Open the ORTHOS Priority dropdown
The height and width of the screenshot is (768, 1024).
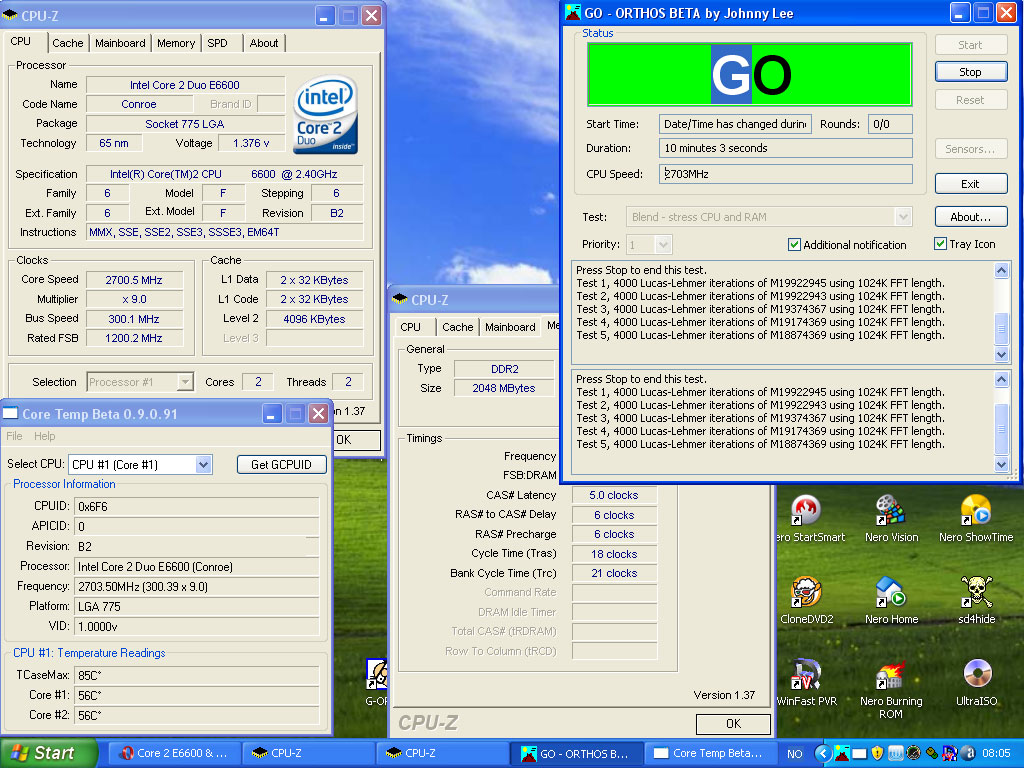663,245
